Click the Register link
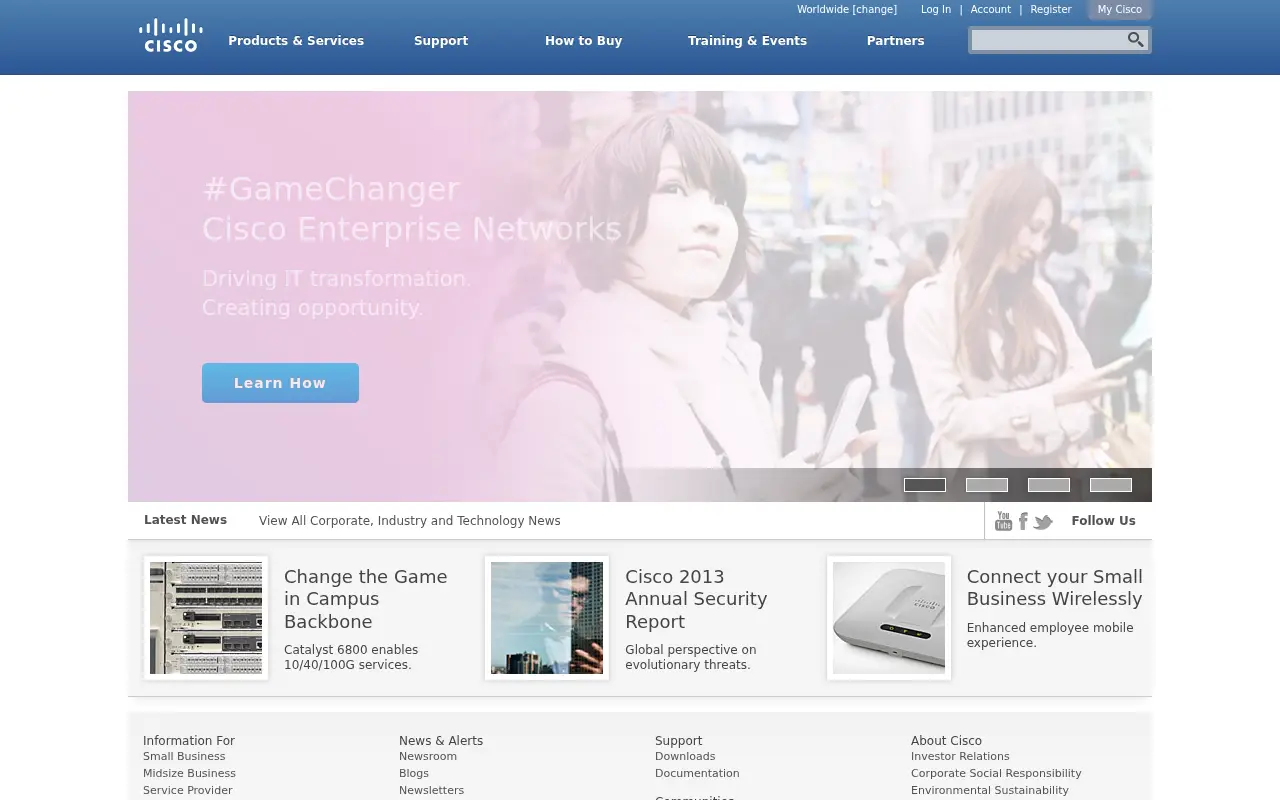1280x800 pixels. (x=1051, y=10)
